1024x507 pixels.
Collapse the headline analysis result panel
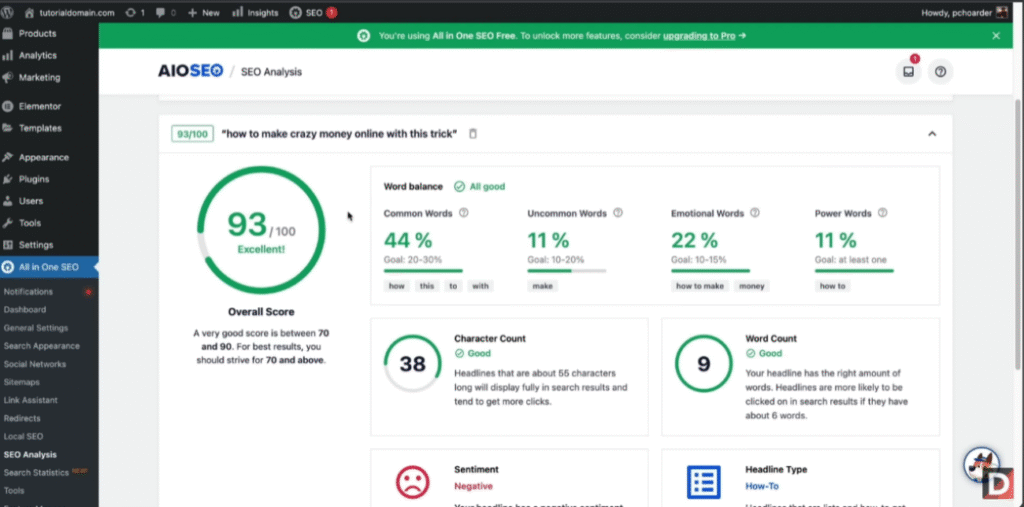click(931, 134)
